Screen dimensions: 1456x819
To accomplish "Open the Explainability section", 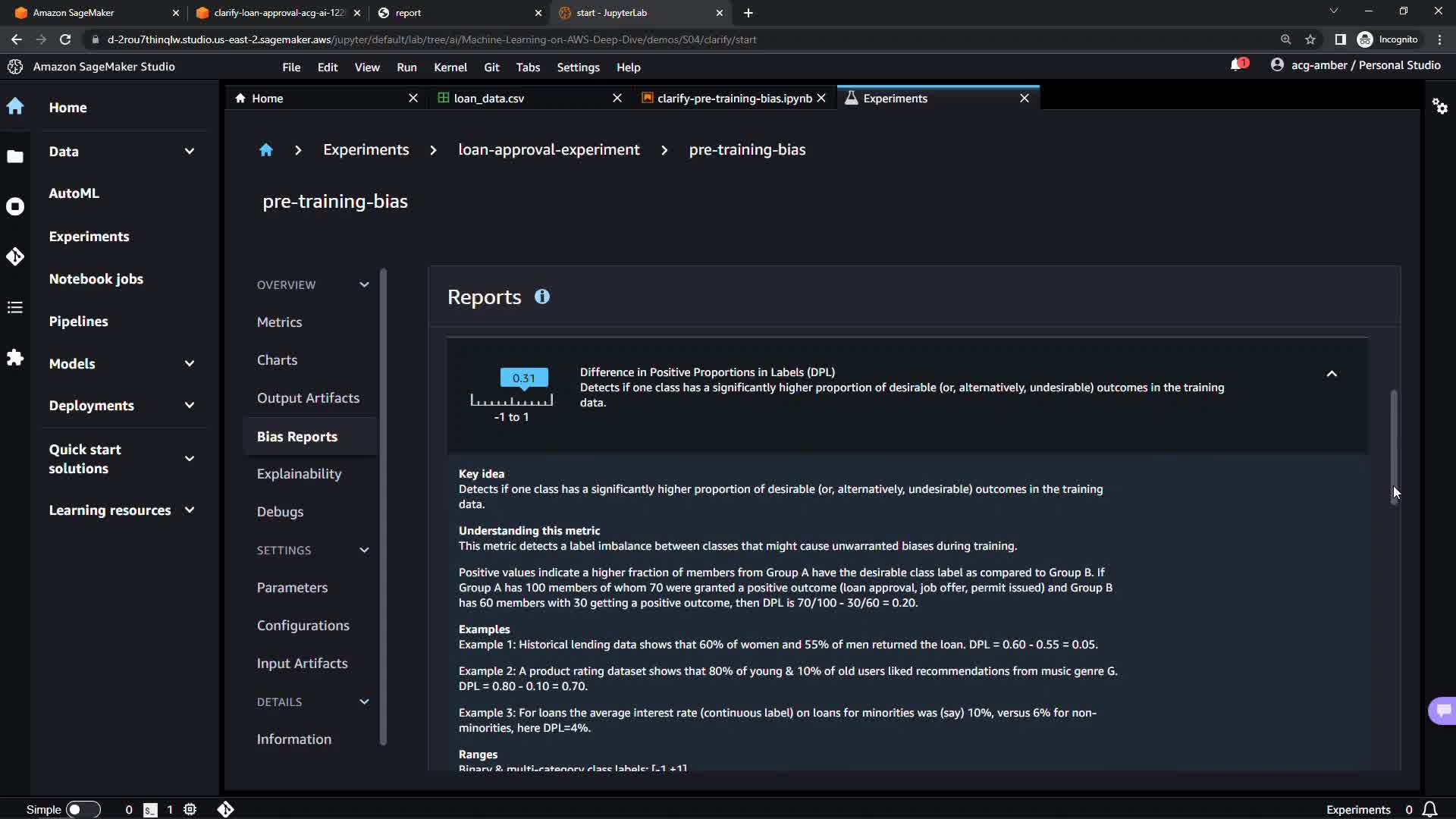I will [299, 474].
